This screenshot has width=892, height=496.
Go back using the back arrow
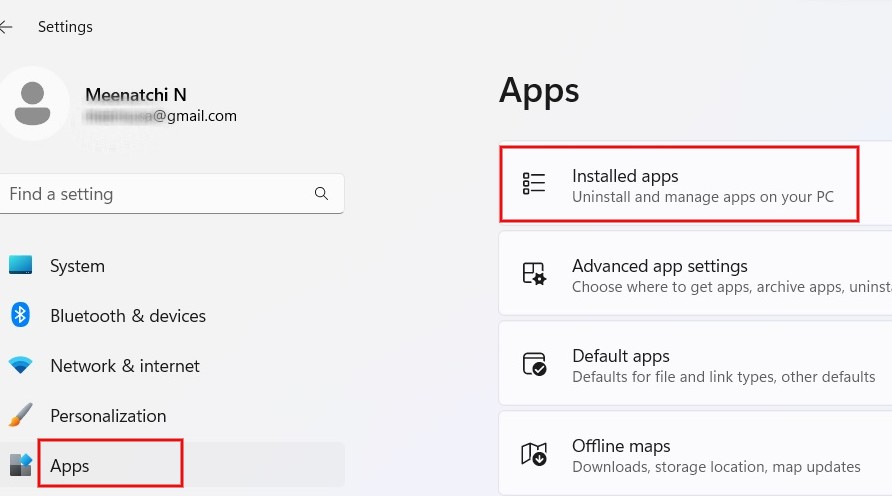click(6, 27)
